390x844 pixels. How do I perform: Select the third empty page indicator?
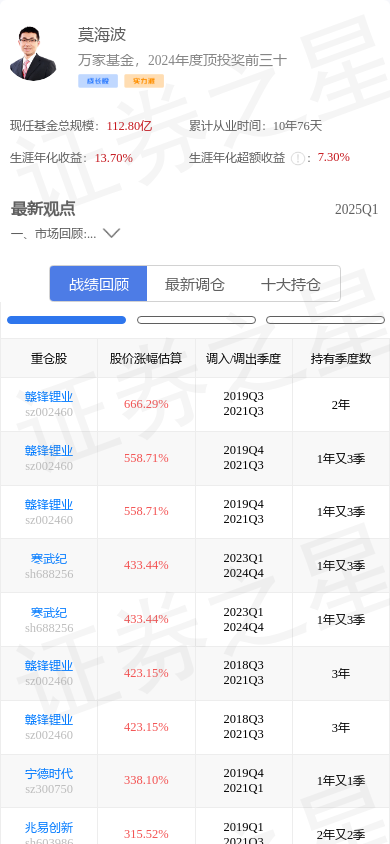[x=325, y=320]
